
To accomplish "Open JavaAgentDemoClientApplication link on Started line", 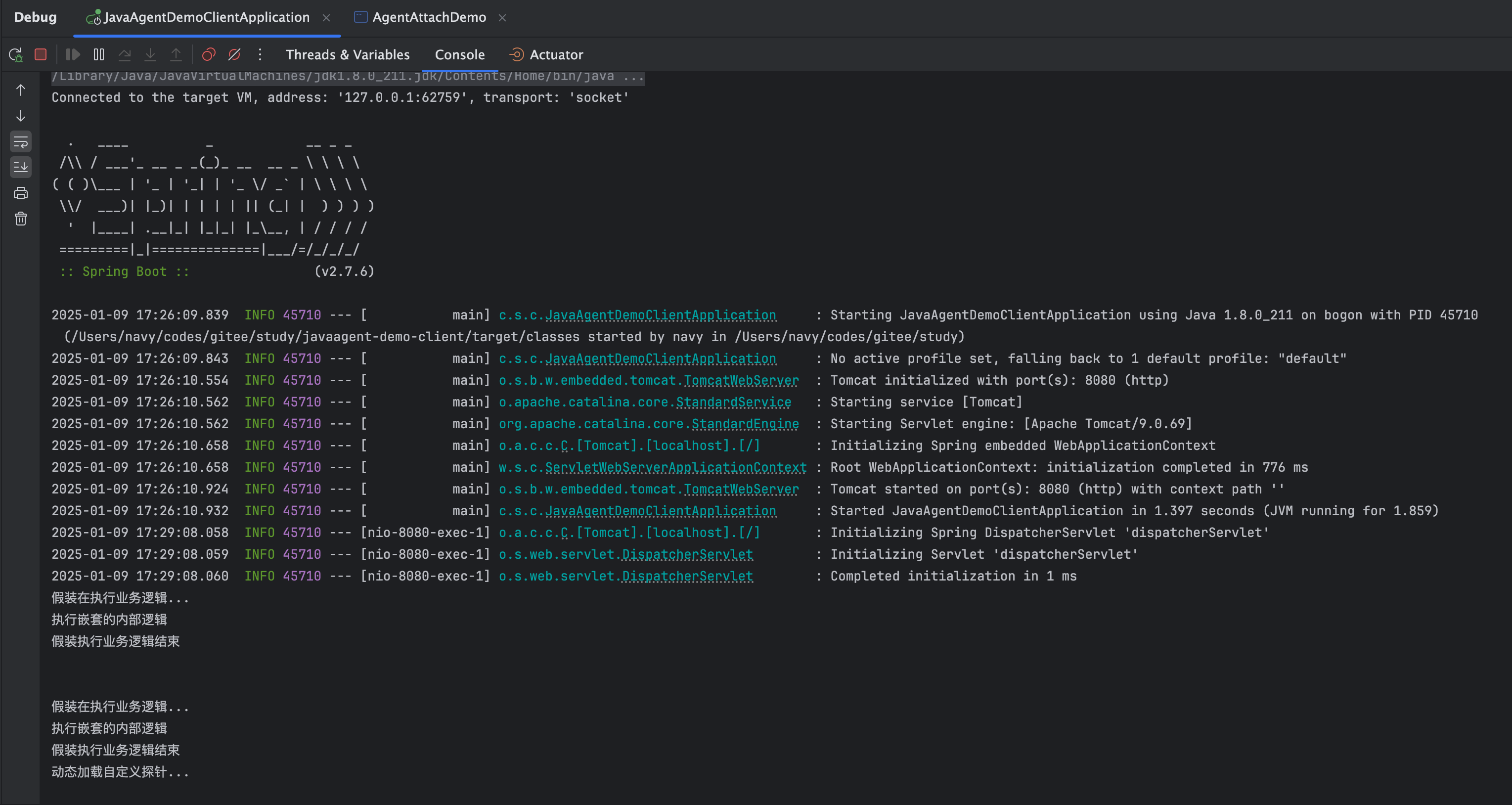I will (661, 511).
